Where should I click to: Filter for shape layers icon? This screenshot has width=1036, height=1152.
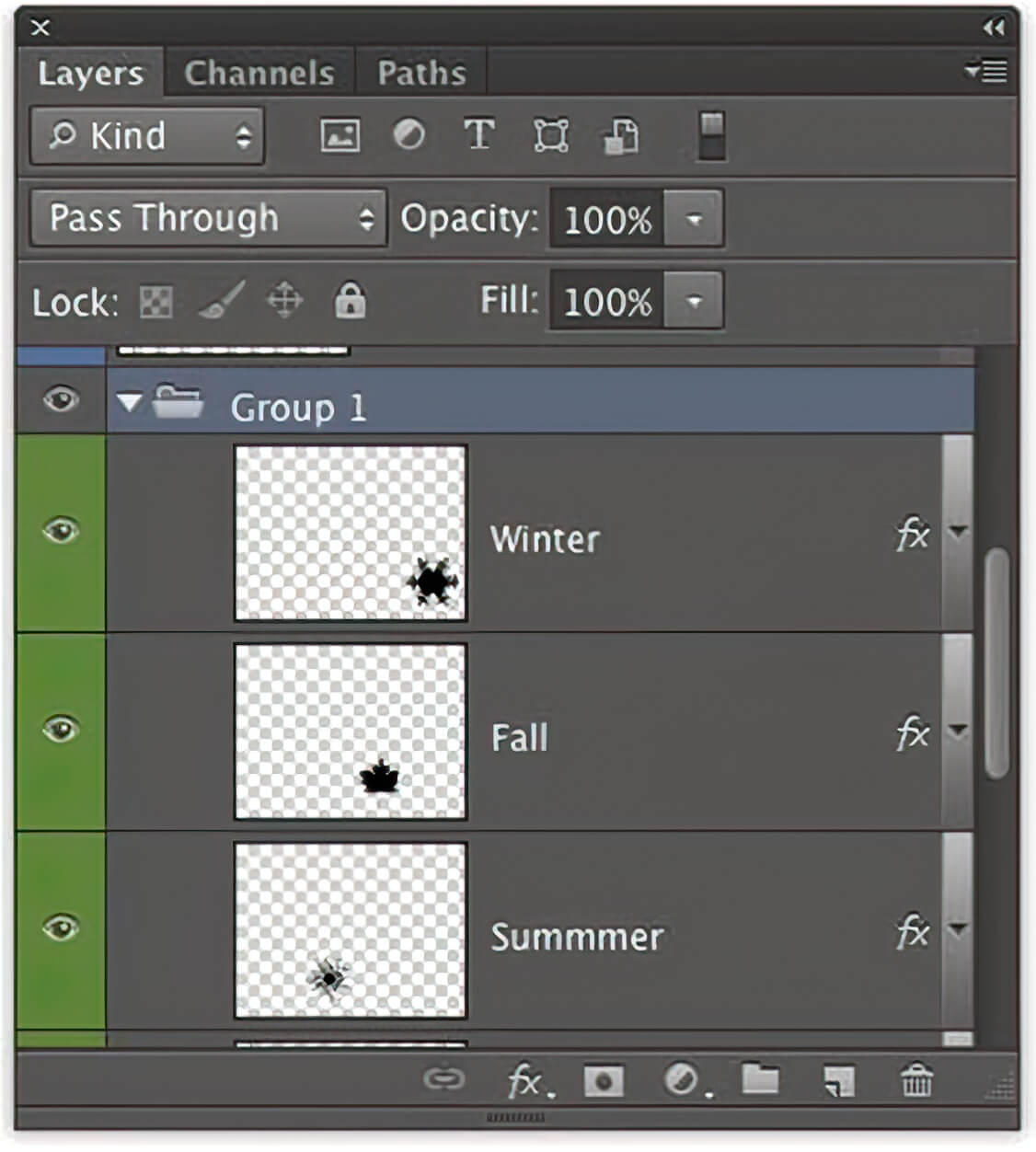[550, 136]
